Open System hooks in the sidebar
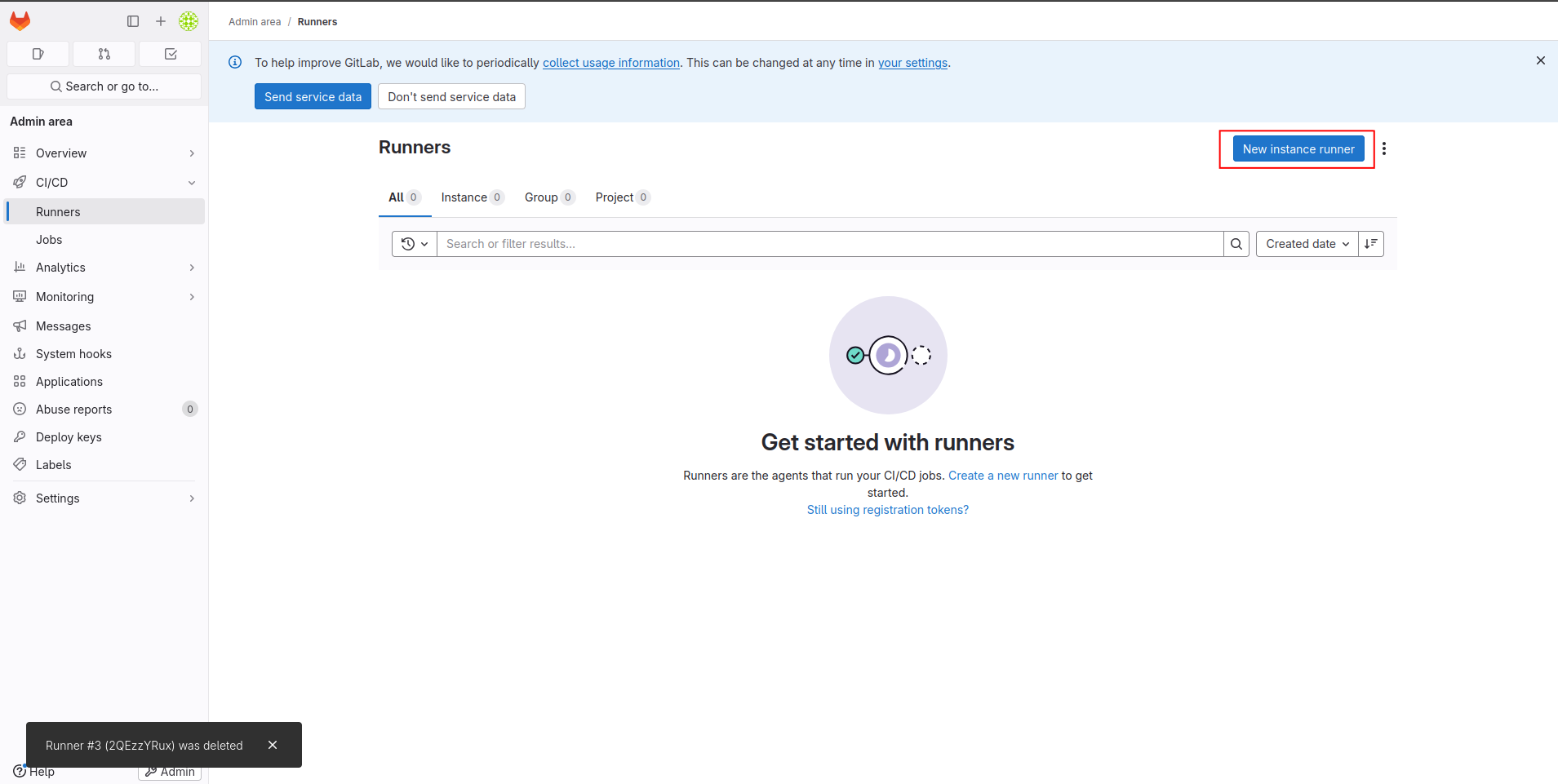 tap(104, 354)
